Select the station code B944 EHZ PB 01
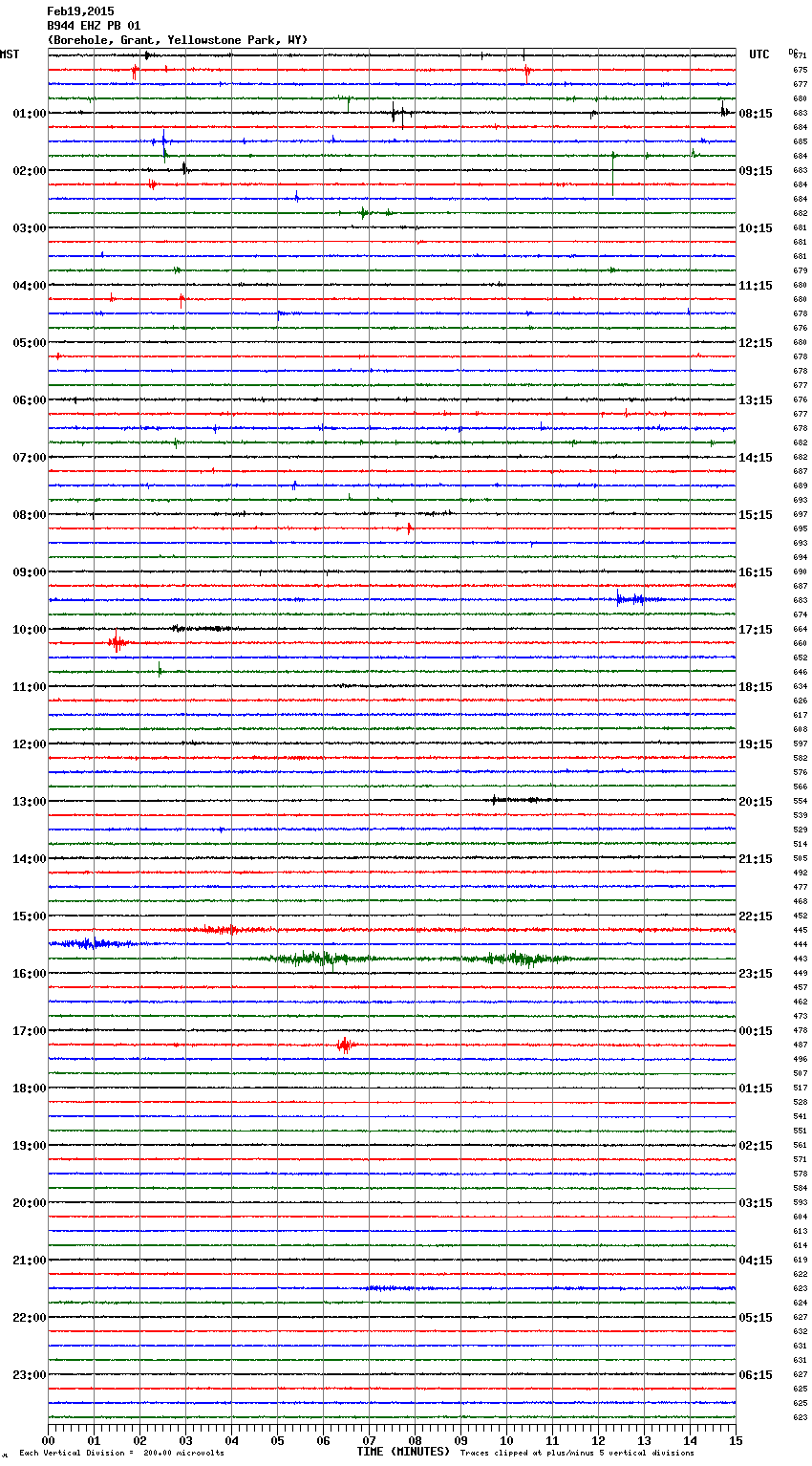Screen dimensions: 812x1466 click(94, 26)
